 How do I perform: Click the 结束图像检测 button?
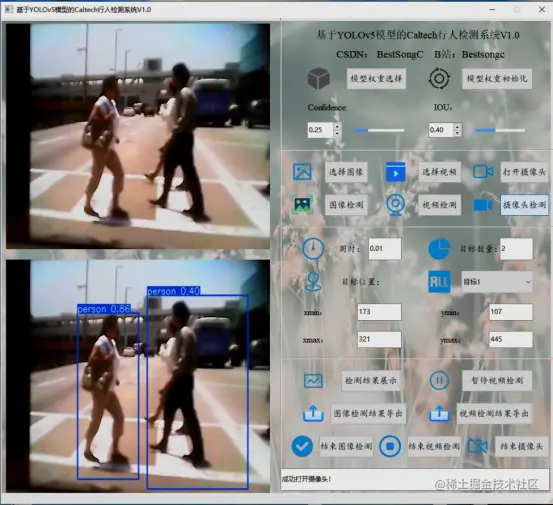346,446
